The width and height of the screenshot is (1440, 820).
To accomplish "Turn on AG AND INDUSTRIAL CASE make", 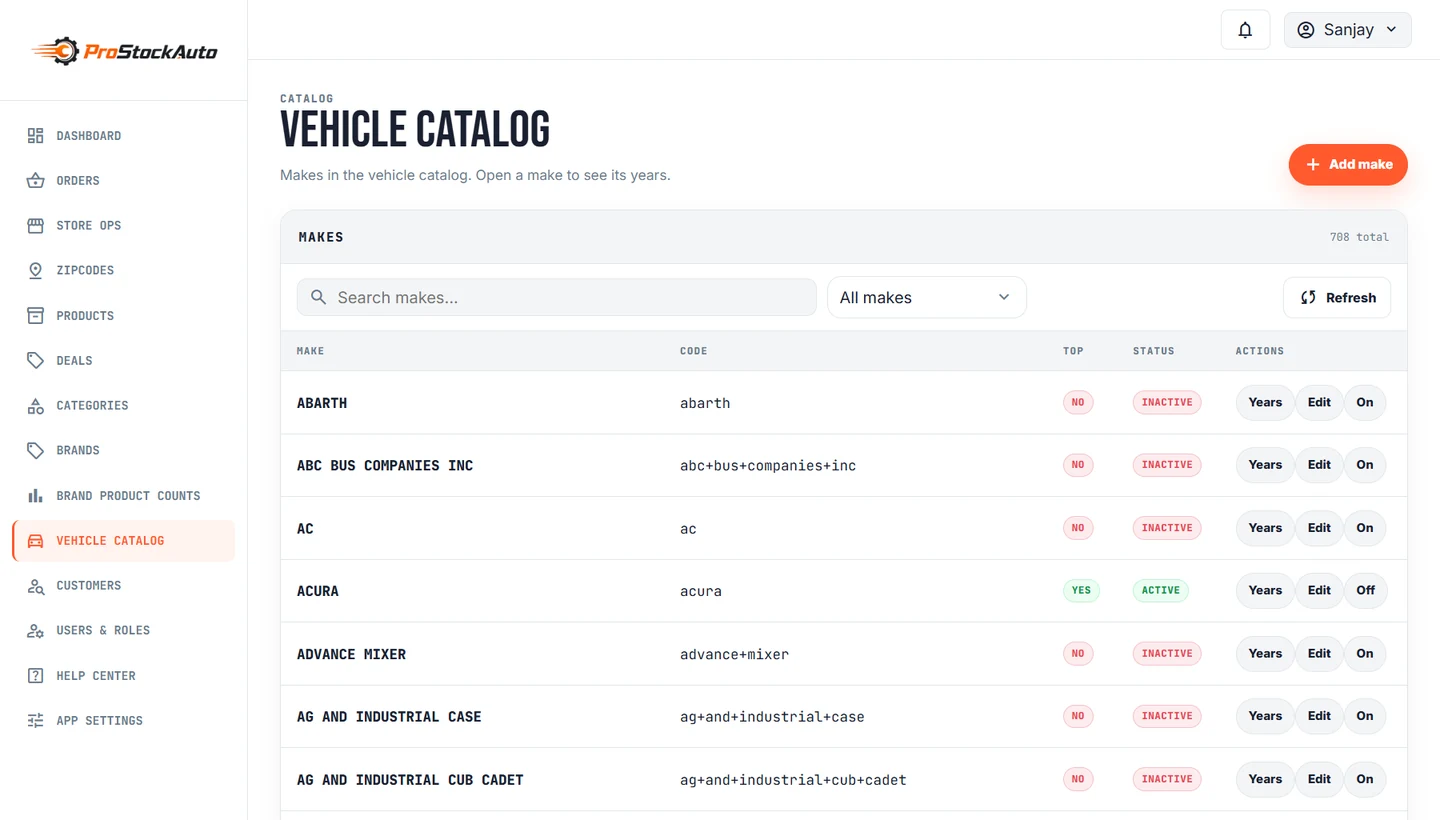I will coord(1365,716).
